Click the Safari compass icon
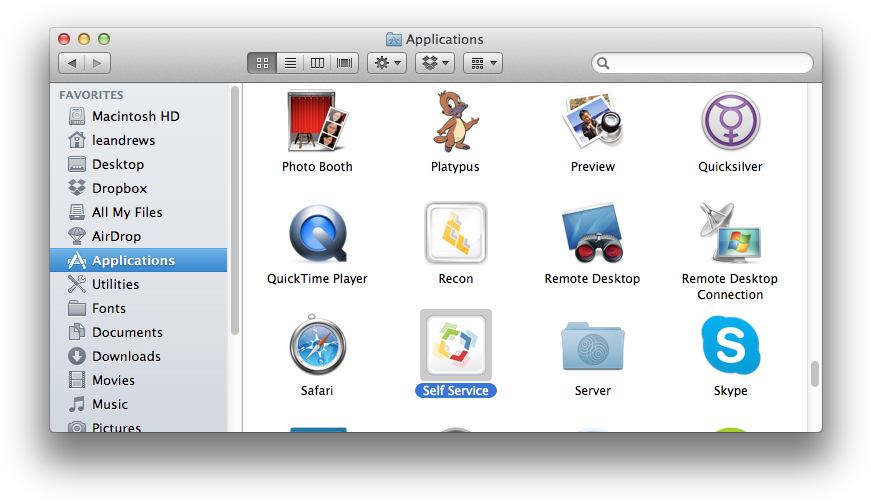This screenshot has height=503, width=871. 318,345
